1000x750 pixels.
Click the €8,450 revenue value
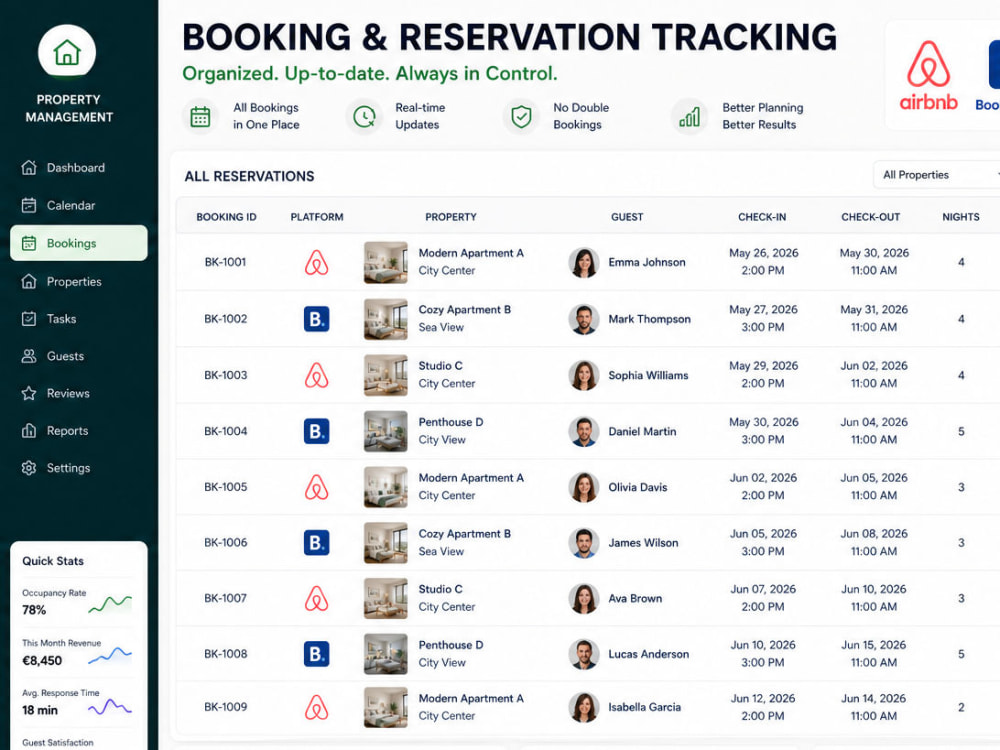point(42,661)
